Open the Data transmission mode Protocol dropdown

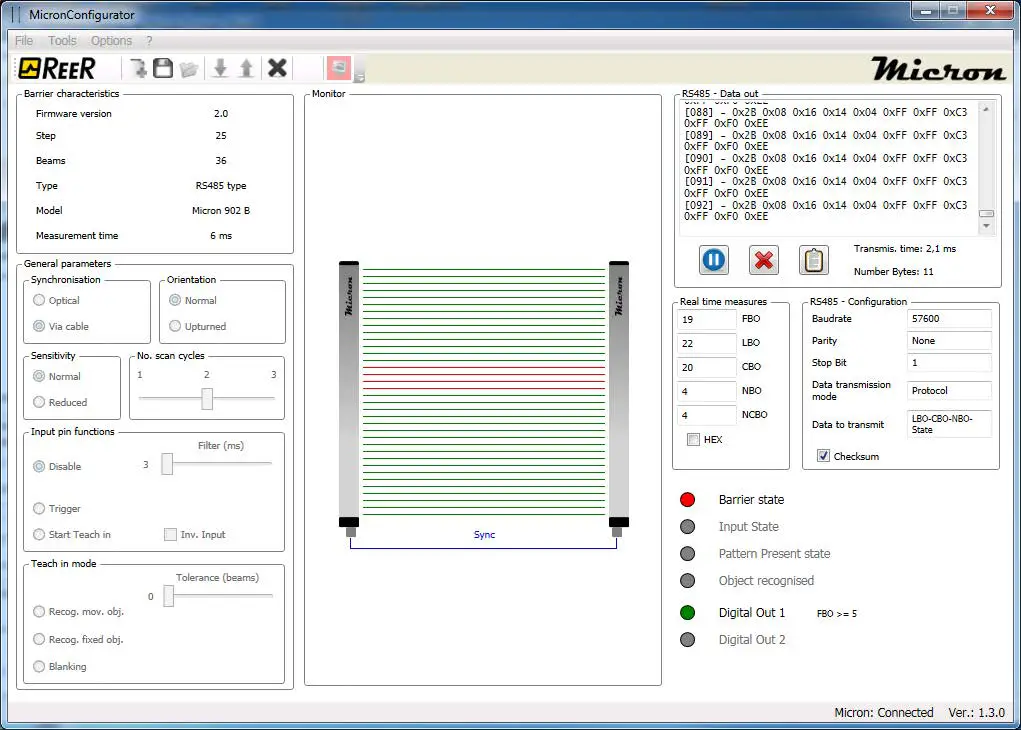tap(948, 390)
